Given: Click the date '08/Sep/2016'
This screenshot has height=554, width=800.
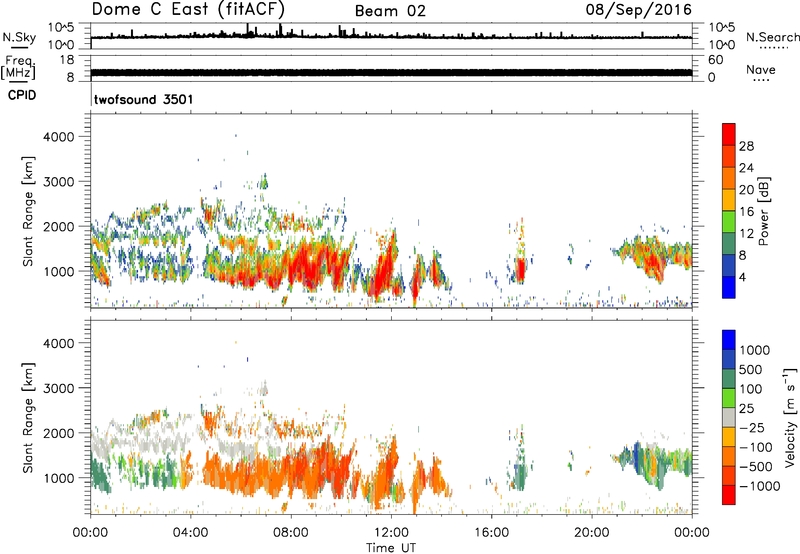Looking at the screenshot, I should [x=639, y=9].
